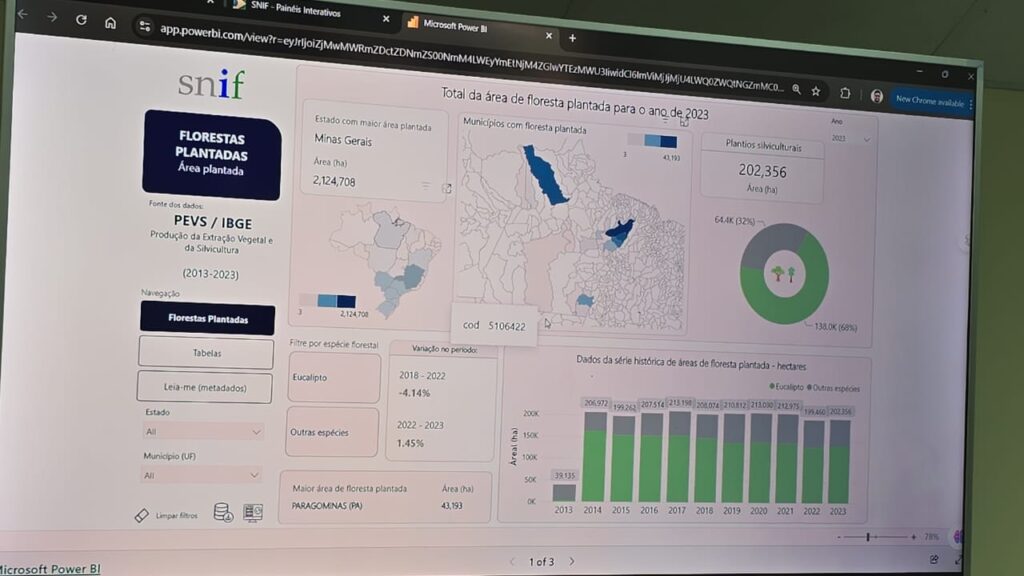Click the 1 of 3 page indicator

point(541,562)
